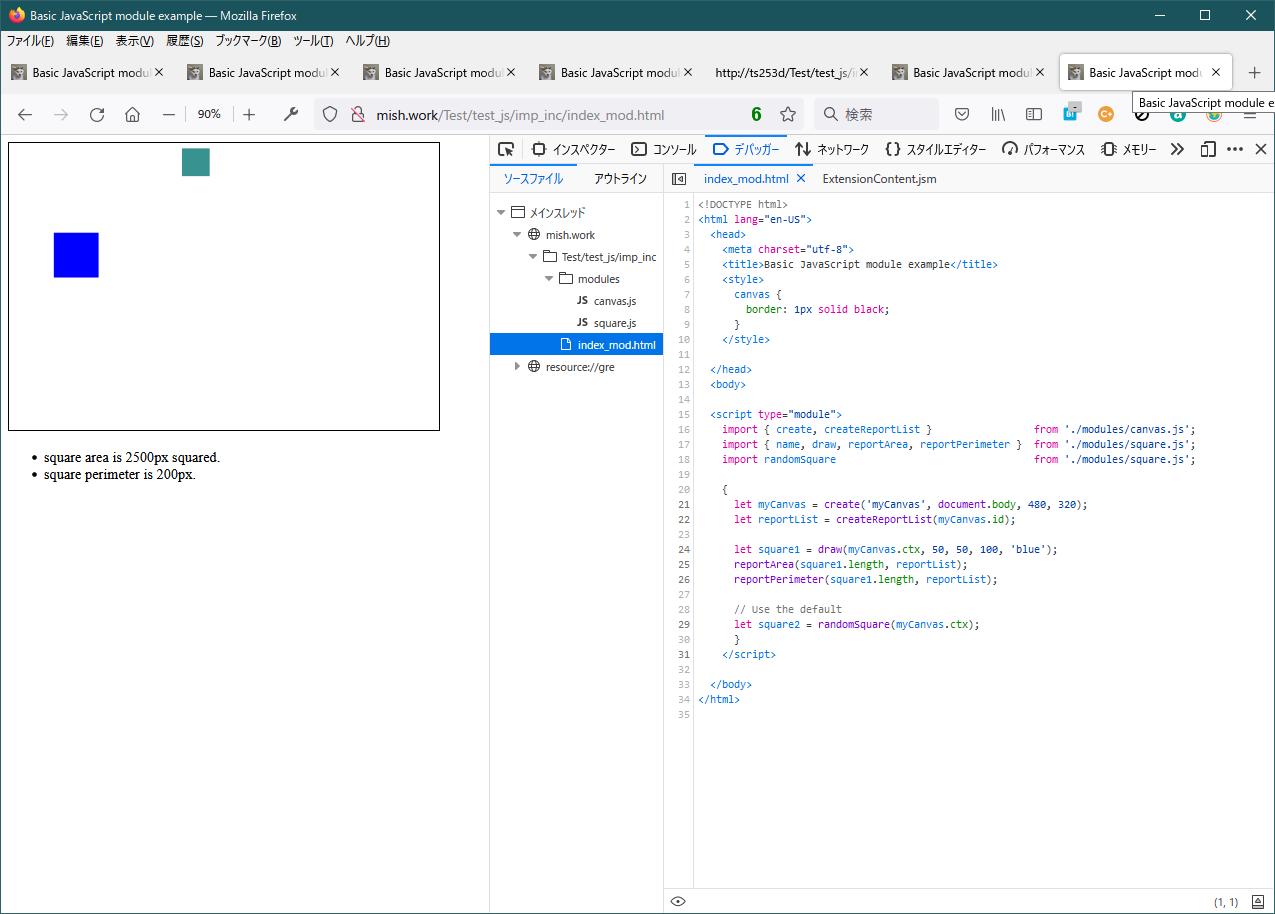Set breakpoint on line 24

(x=684, y=549)
